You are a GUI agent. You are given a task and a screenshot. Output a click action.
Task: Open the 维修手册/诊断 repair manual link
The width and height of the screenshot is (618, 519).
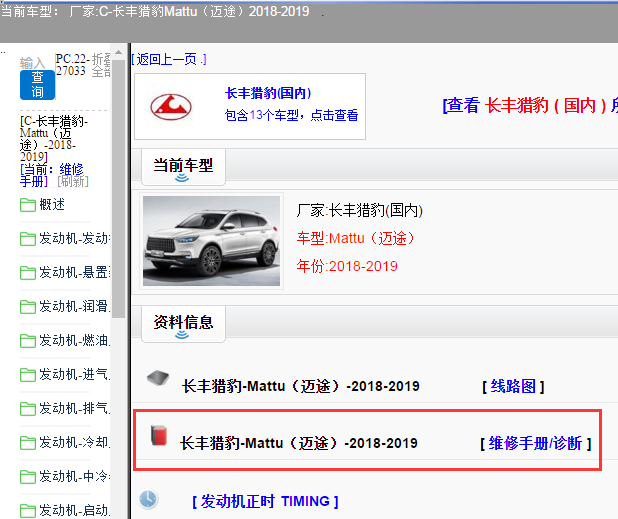536,443
